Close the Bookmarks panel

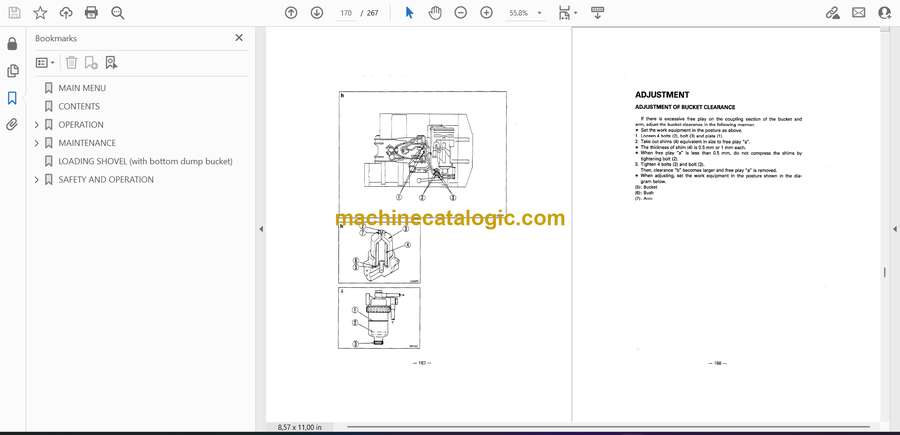click(x=239, y=38)
